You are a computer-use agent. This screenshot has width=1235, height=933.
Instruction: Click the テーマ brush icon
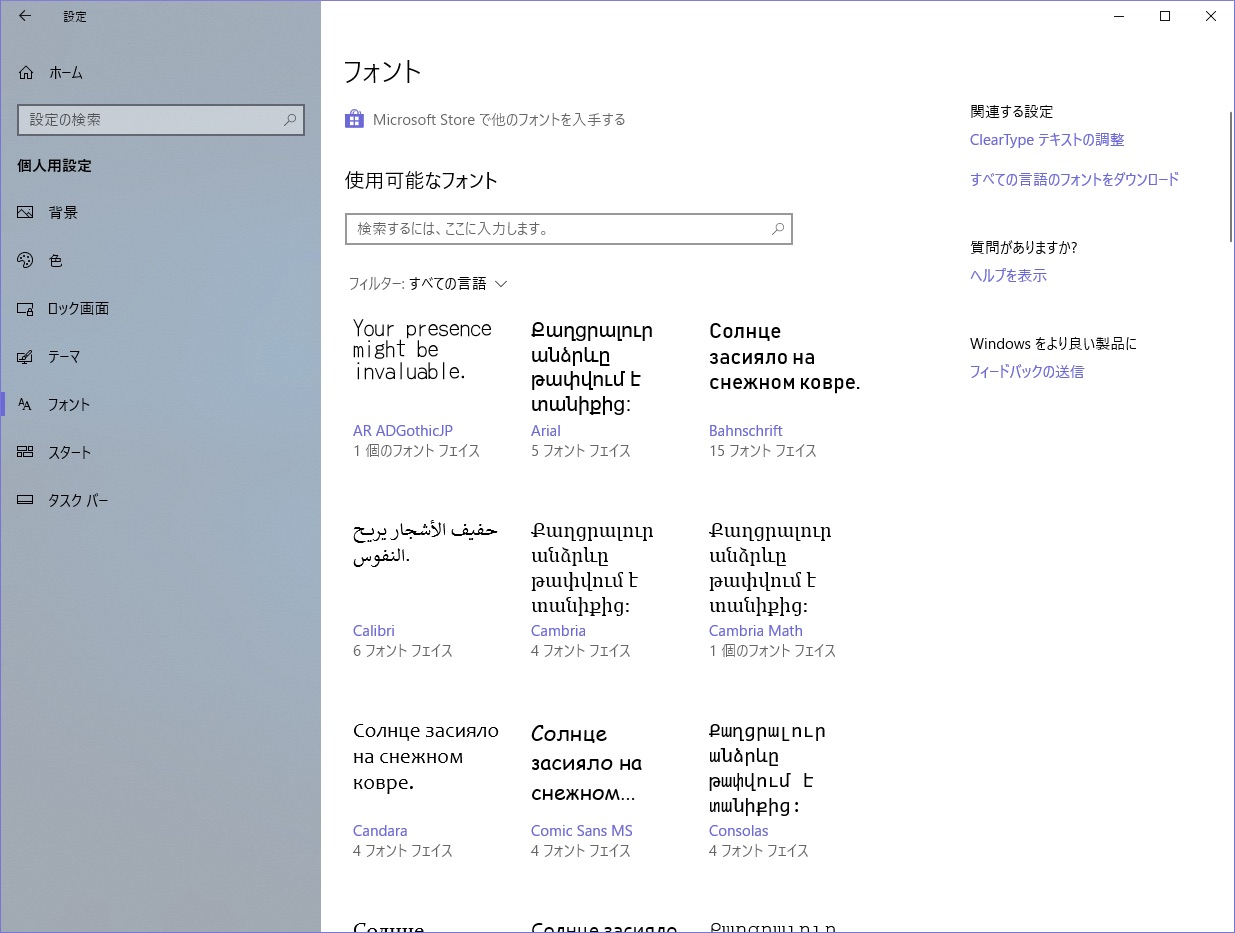26,357
